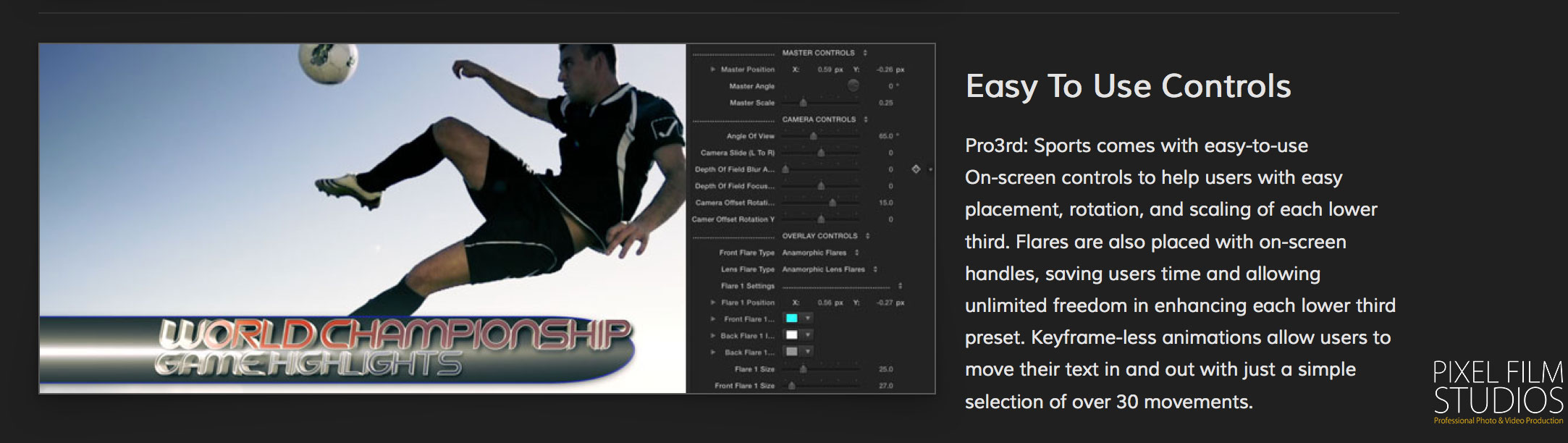Open the arrow menu beside the gray Back Flare swatch

[x=808, y=352]
